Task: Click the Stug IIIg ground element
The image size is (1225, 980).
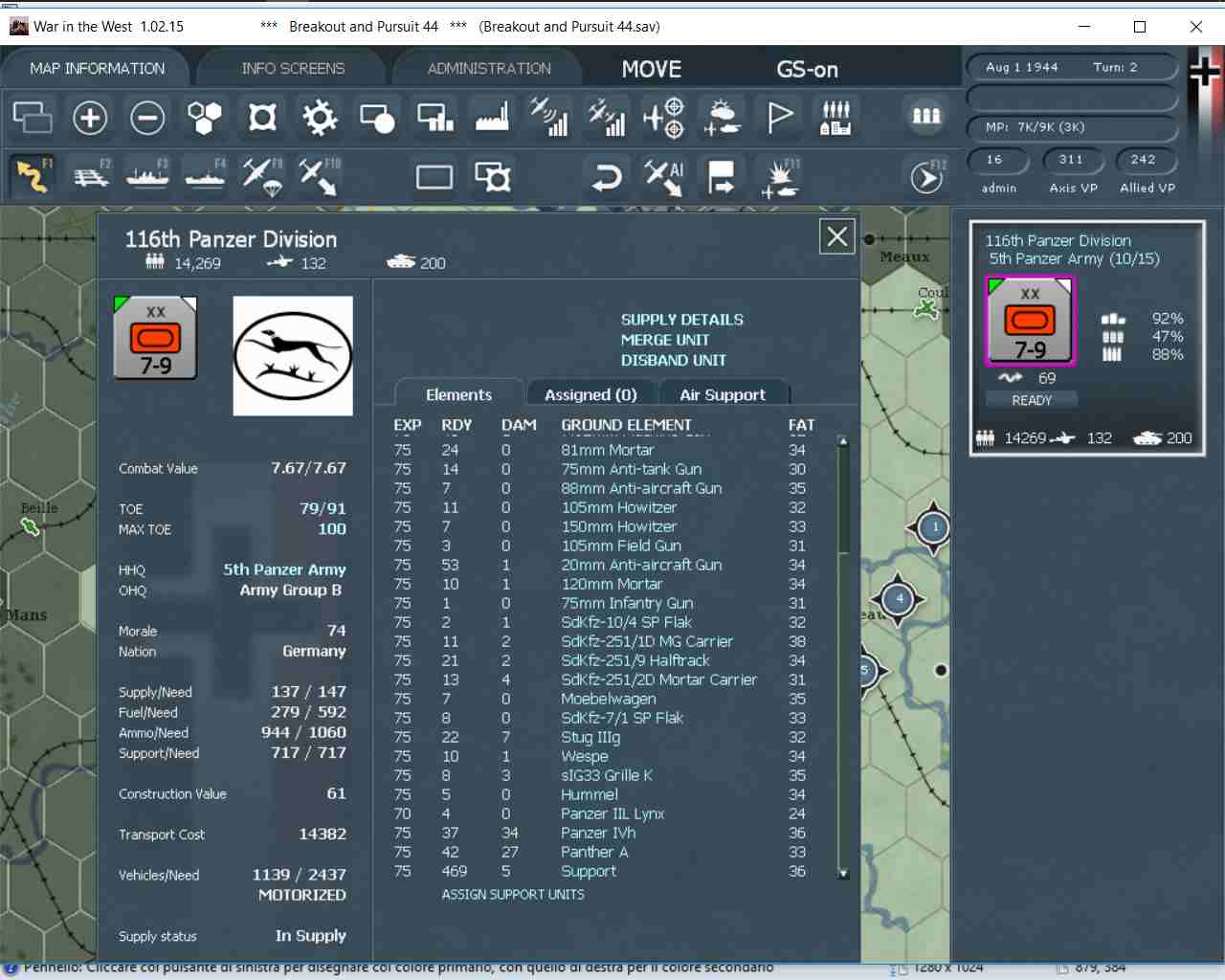Action: [x=590, y=737]
